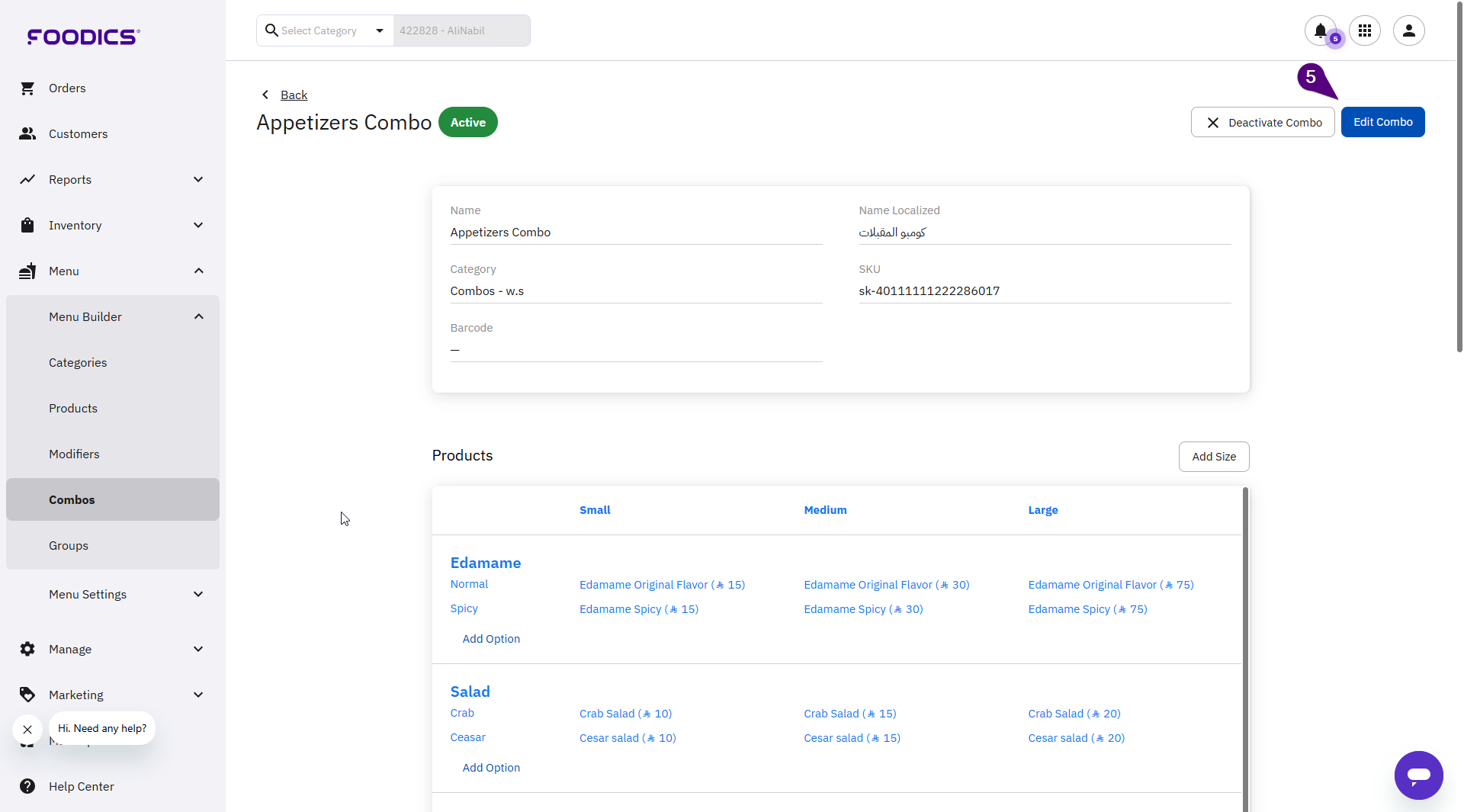Open the apps grid icon
Image resolution: width=1464 pixels, height=812 pixels.
1364,30
